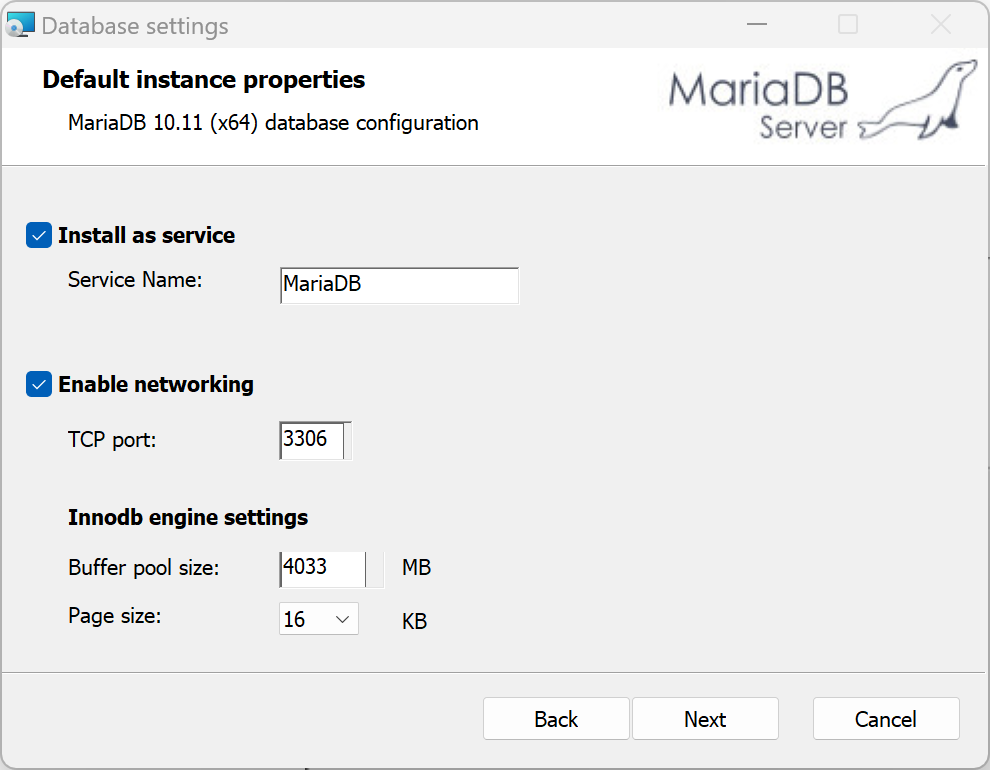Click the Service Name input field
Image resolution: width=990 pixels, height=770 pixels.
tap(399, 285)
